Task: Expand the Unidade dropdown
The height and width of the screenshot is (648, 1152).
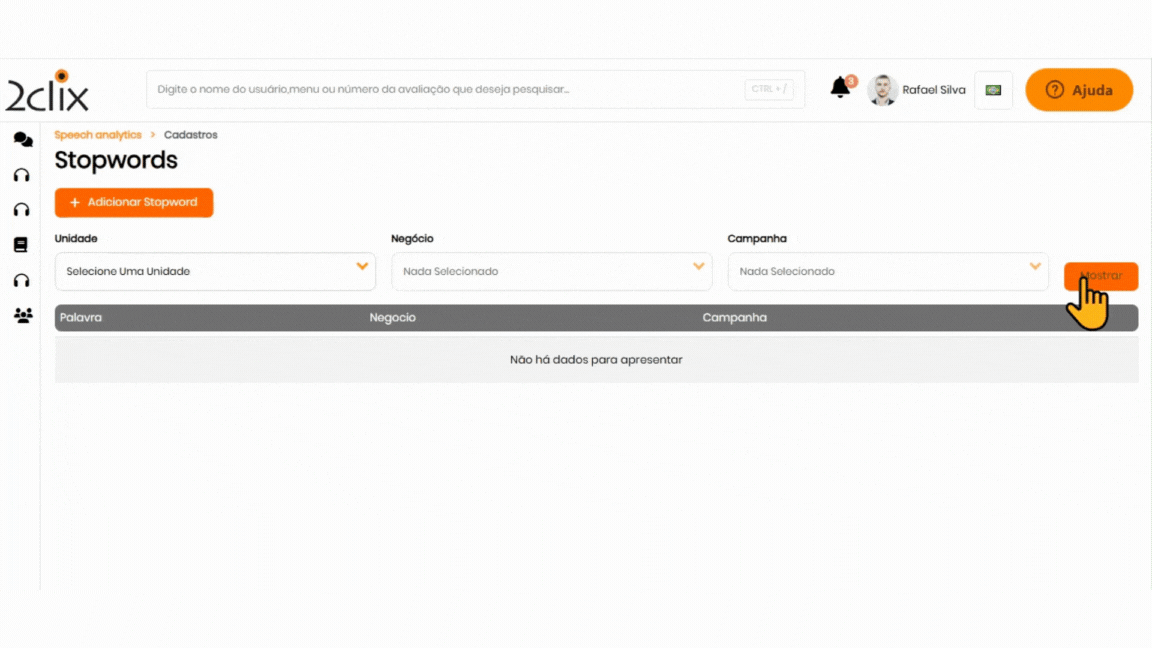Action: [215, 271]
